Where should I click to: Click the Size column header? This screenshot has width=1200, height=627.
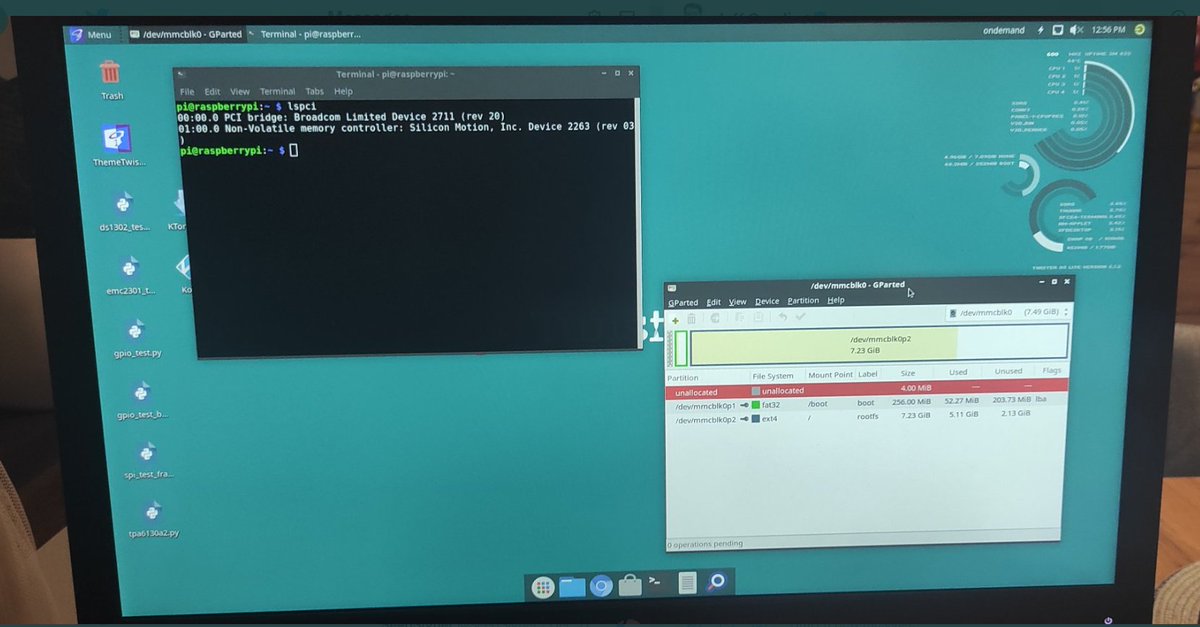pos(908,373)
